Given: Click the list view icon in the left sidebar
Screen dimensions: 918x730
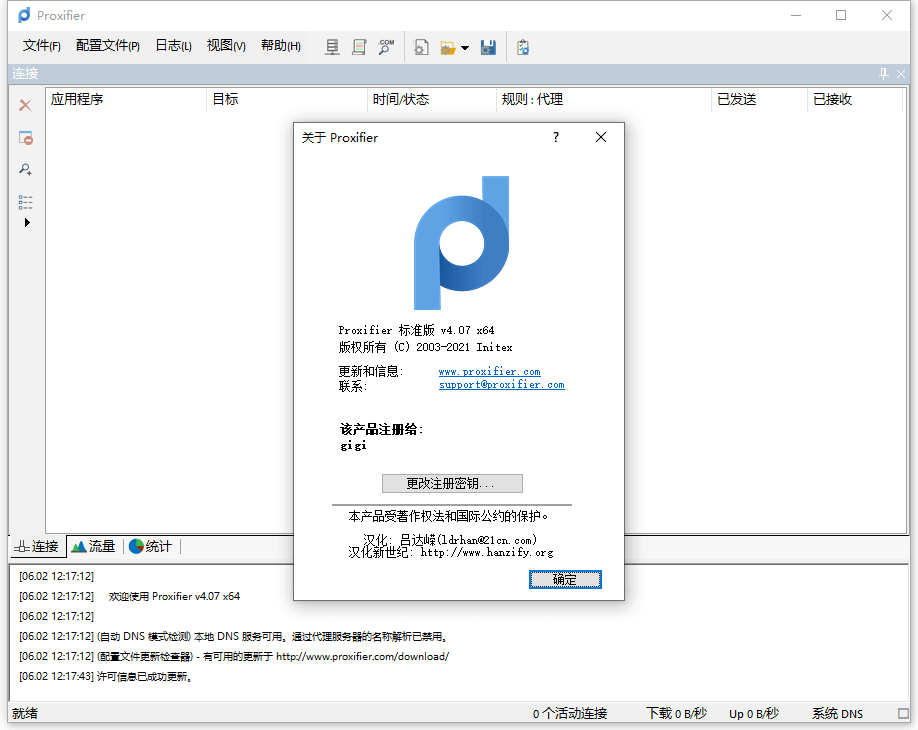Looking at the screenshot, I should coord(25,202).
